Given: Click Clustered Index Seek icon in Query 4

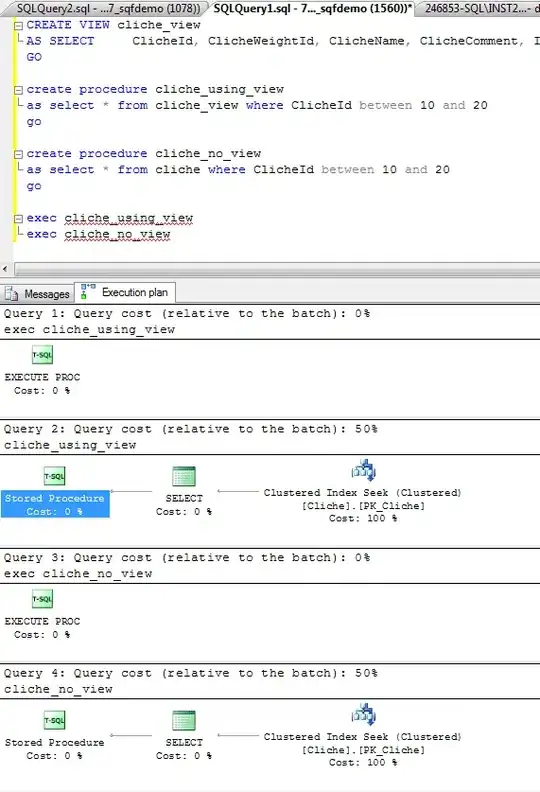Looking at the screenshot, I should point(364,715).
